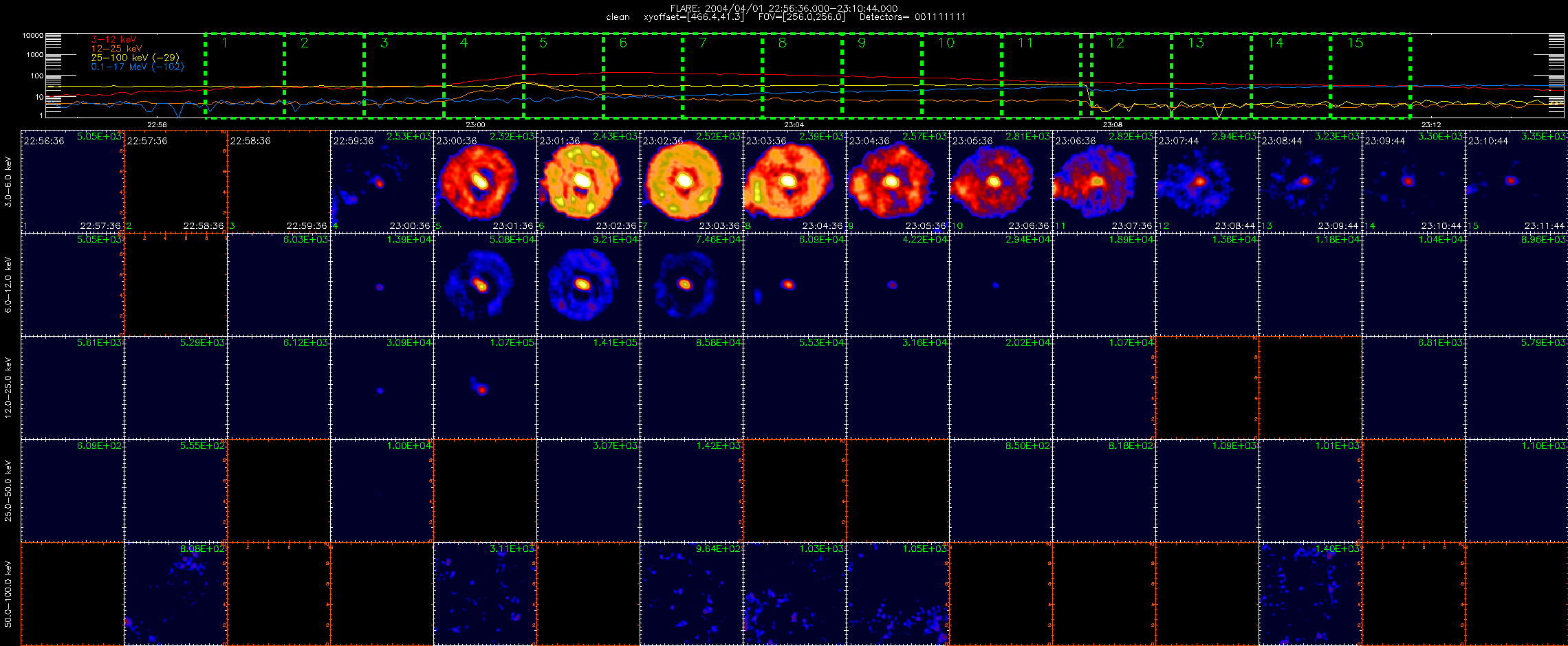Open the 6.0-12.0 keV image labeled 1.39E+04

[382, 285]
